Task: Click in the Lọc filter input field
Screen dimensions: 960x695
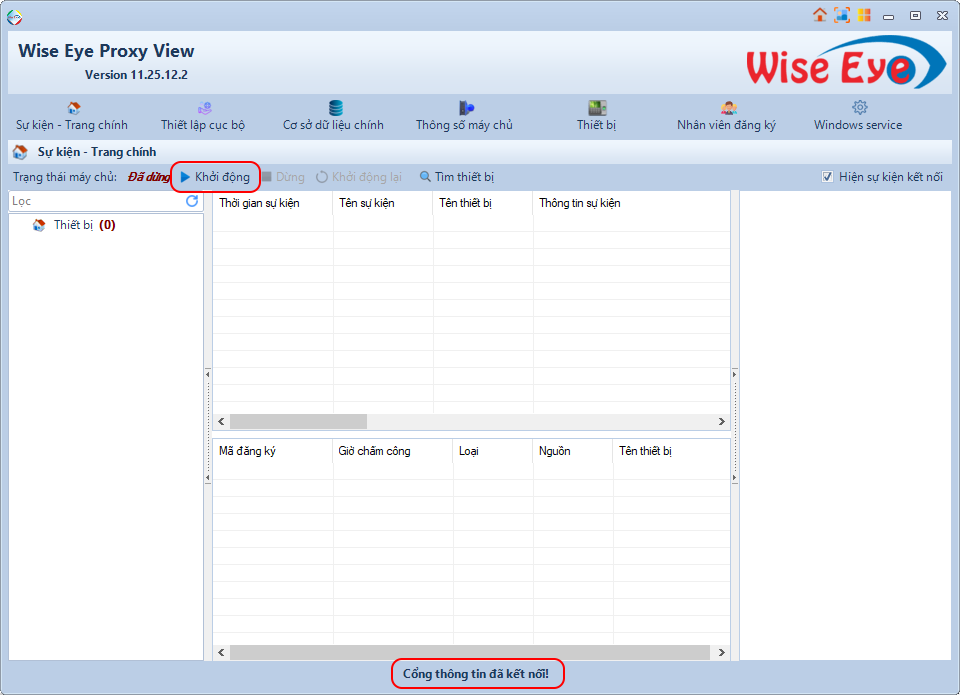Action: 90,200
